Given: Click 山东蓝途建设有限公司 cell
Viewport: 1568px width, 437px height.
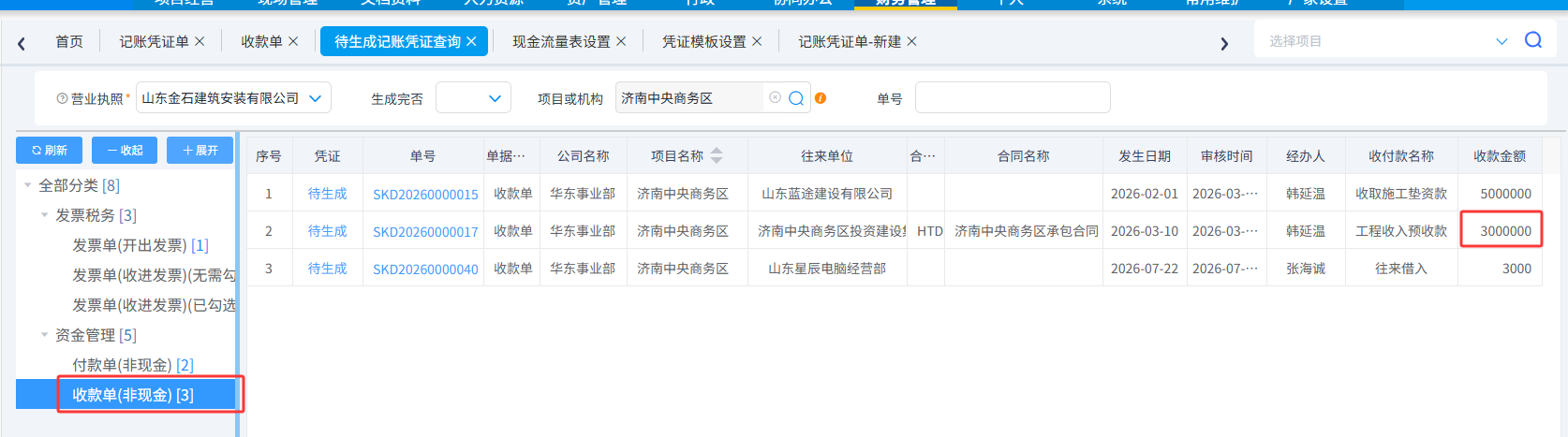Looking at the screenshot, I should pyautogui.click(x=827, y=194).
